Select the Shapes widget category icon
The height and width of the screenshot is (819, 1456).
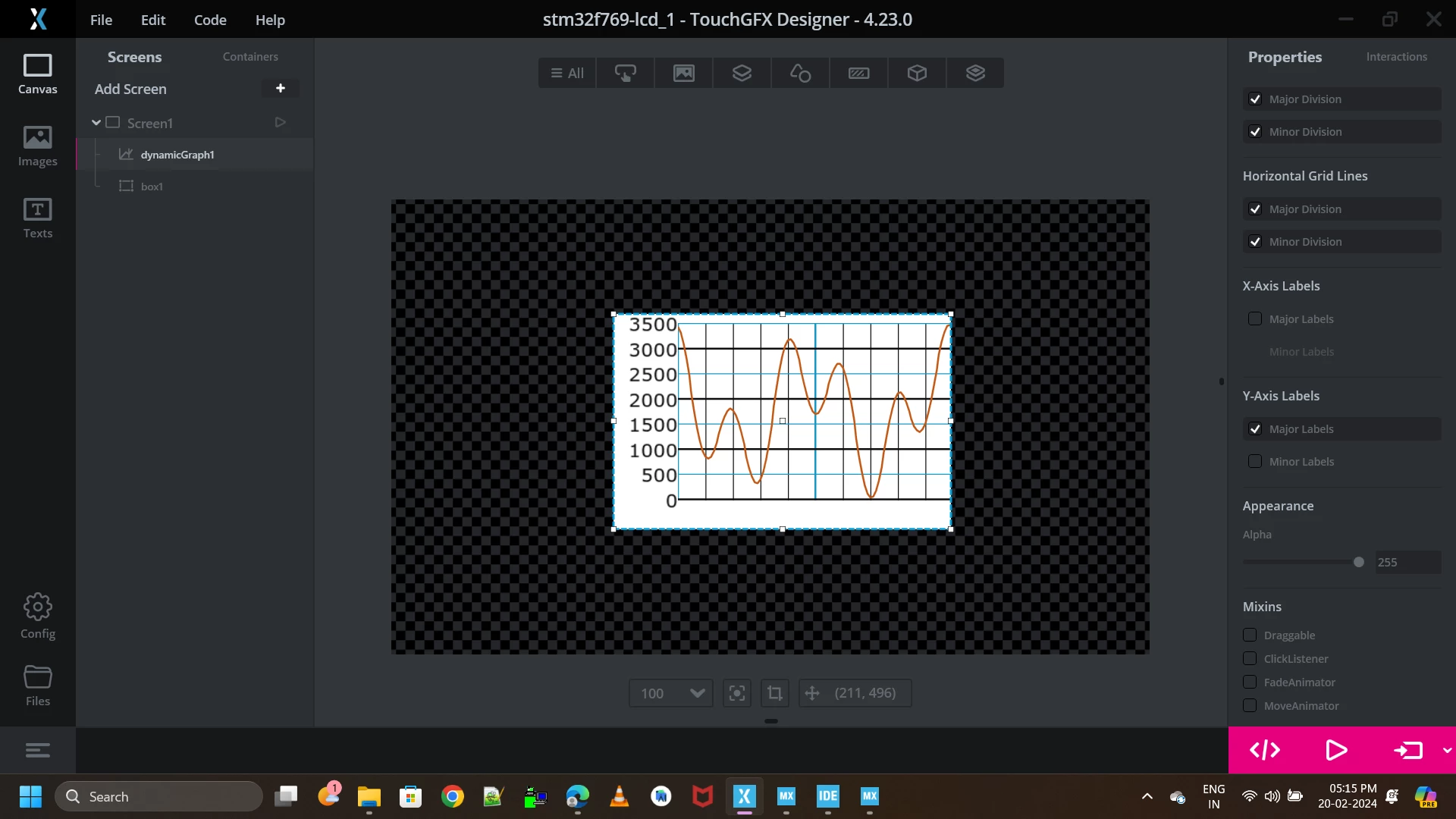tap(801, 73)
